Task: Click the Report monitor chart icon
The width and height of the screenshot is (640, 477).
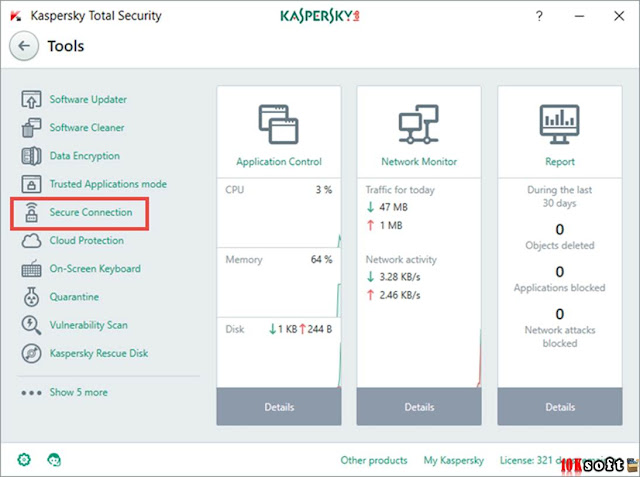Action: pos(560,124)
